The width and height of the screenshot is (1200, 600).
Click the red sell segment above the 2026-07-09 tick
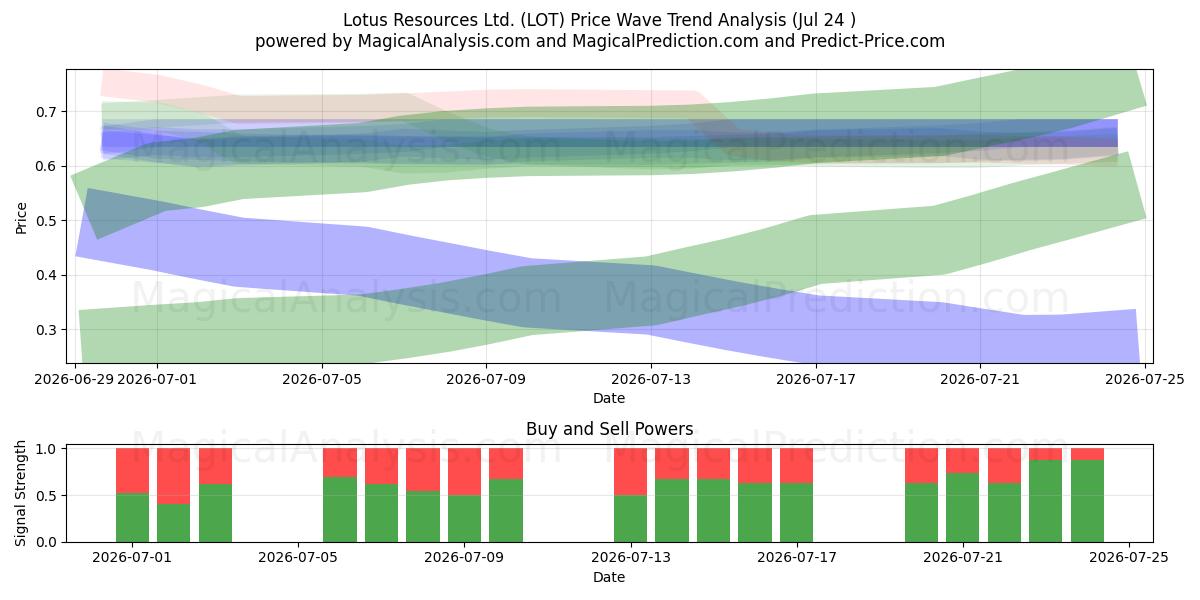pyautogui.click(x=465, y=472)
